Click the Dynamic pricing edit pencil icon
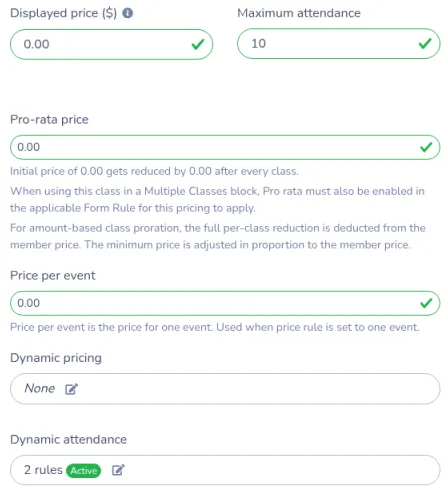 click(71, 389)
